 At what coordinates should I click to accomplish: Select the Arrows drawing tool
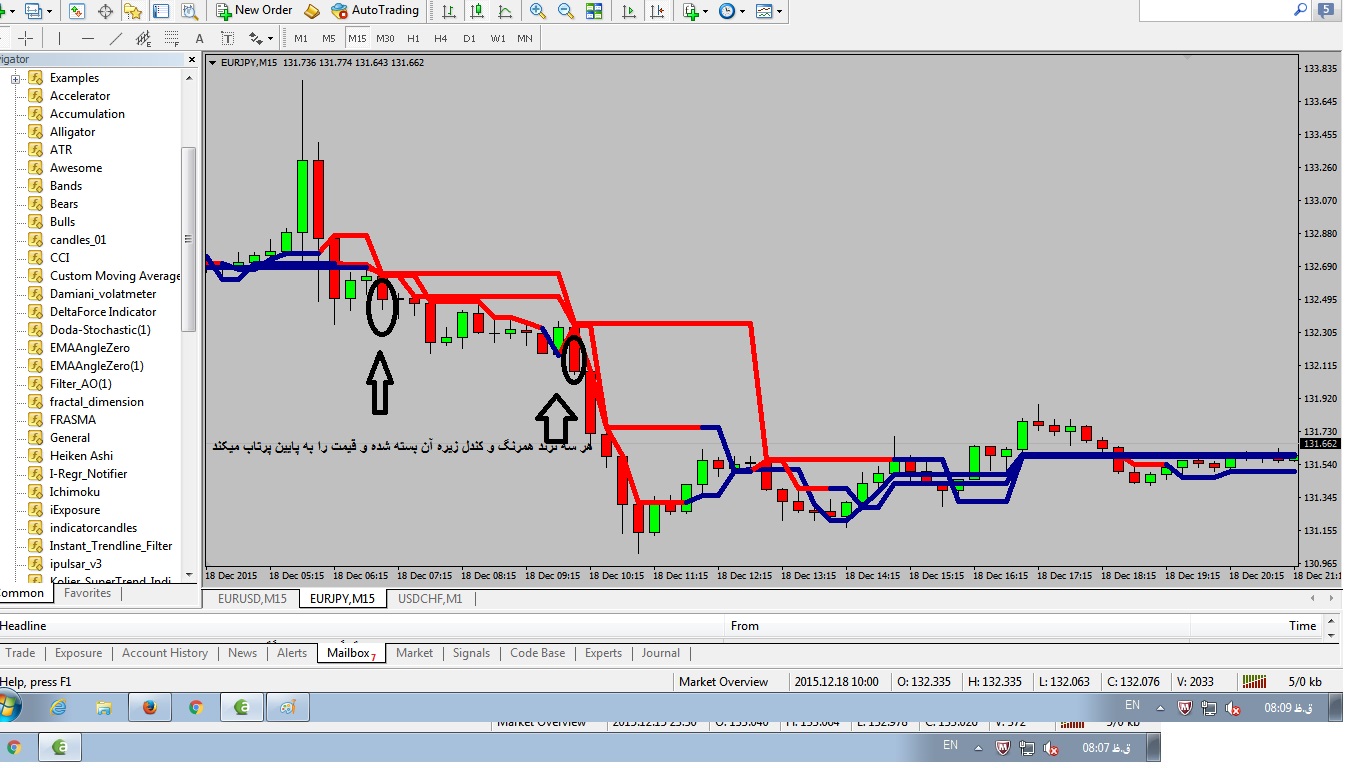point(256,38)
